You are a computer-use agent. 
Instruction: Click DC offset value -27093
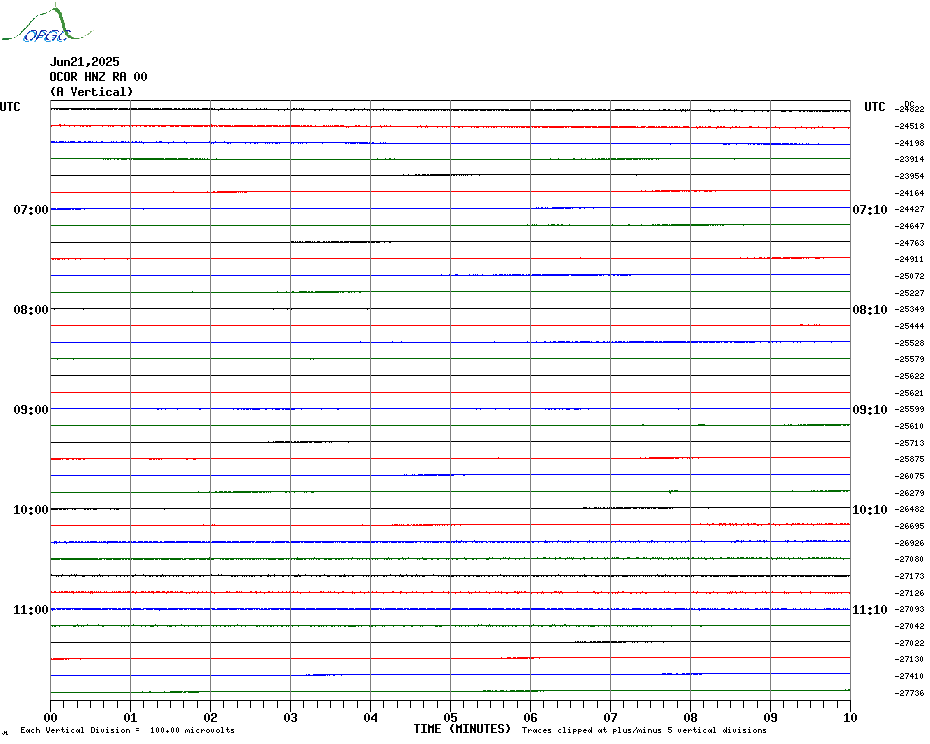[x=910, y=609]
